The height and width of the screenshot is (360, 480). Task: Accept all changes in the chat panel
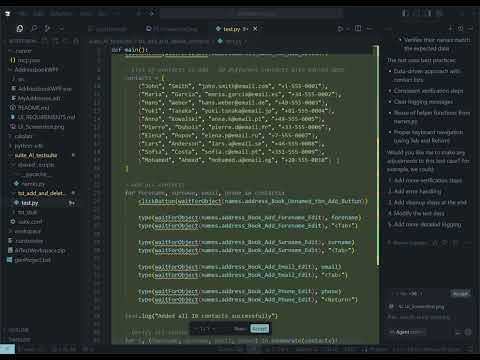[x=460, y=294]
